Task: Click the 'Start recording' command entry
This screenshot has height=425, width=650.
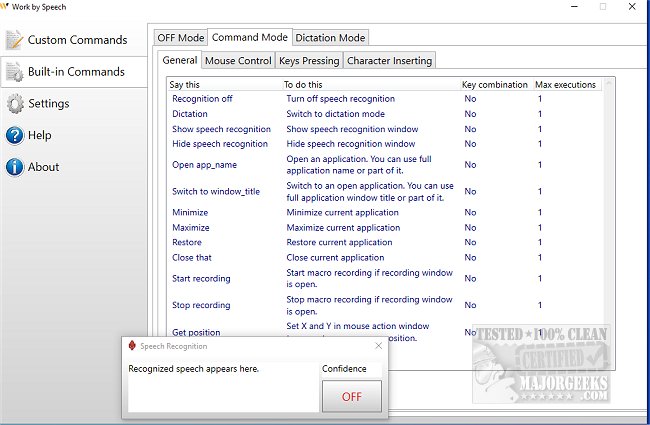Action: (x=201, y=279)
